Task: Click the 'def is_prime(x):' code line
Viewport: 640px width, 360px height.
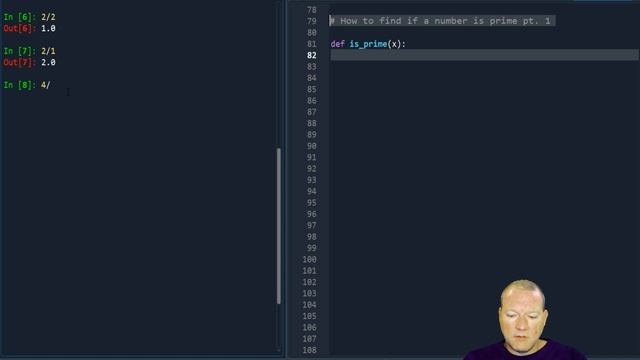Action: pos(368,44)
